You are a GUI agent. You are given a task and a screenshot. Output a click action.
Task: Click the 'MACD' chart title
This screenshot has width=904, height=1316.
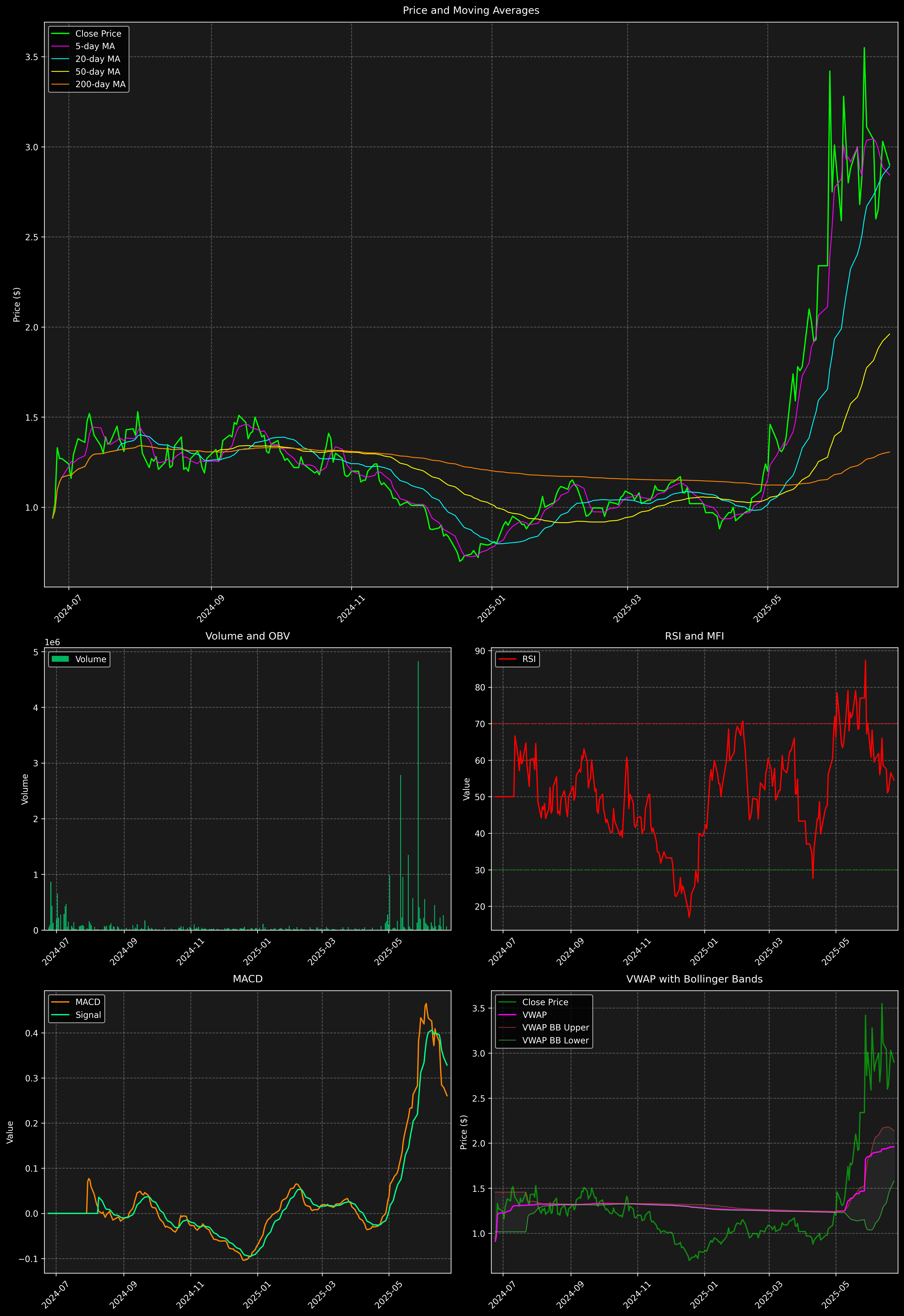pos(248,979)
